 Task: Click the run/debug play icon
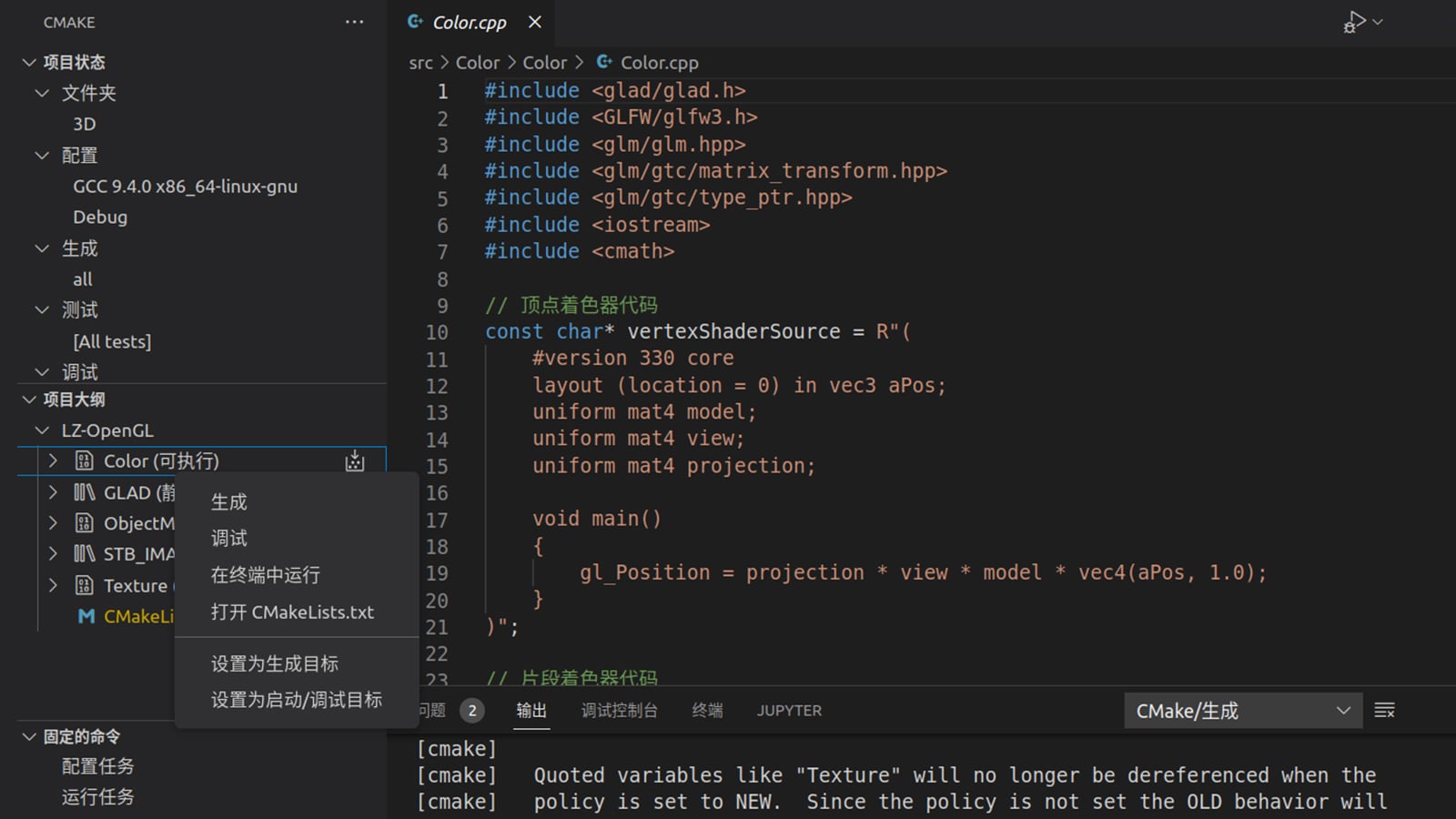(1354, 22)
